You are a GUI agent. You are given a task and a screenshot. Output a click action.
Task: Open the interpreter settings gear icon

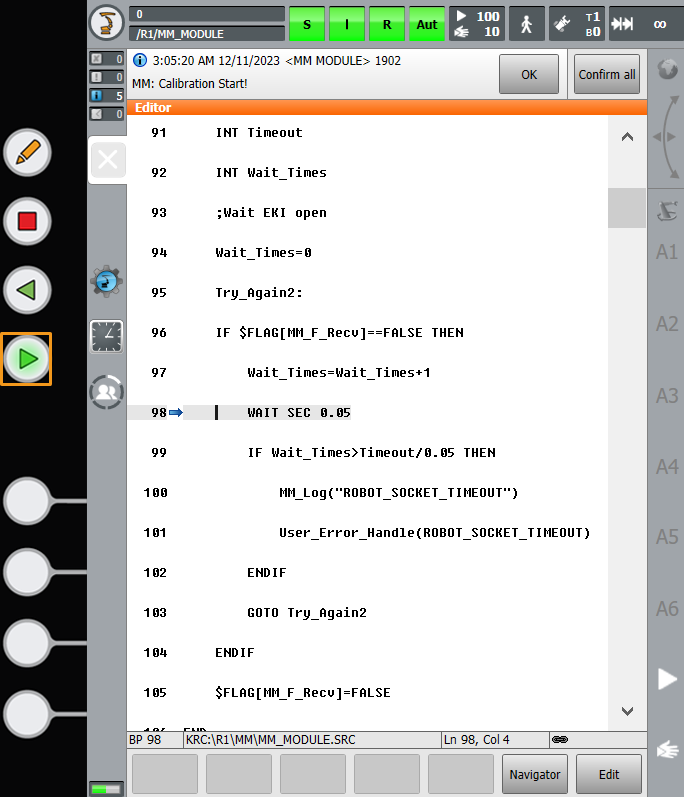[106, 281]
